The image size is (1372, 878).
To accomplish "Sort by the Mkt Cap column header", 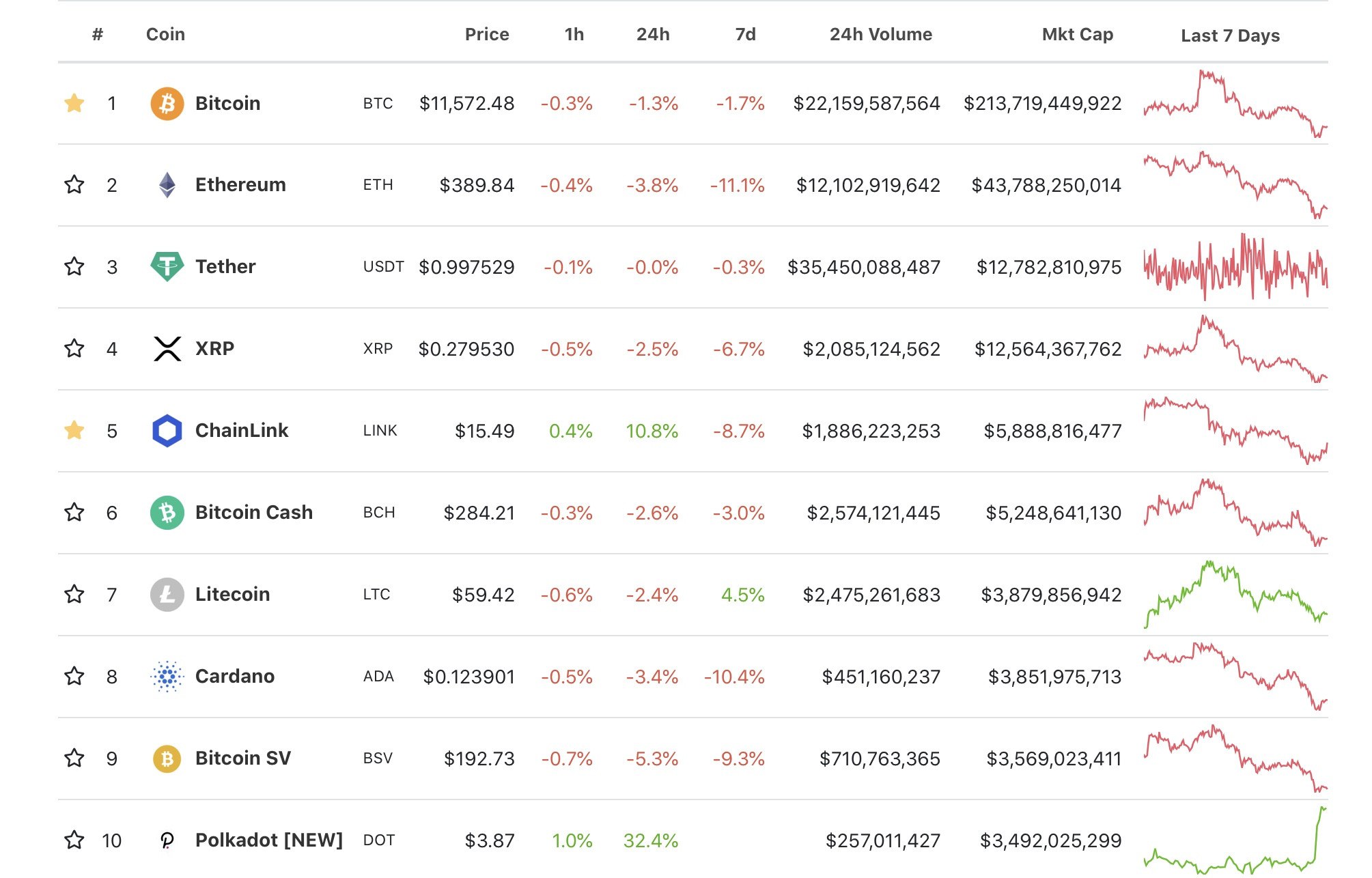I will tap(1078, 34).
